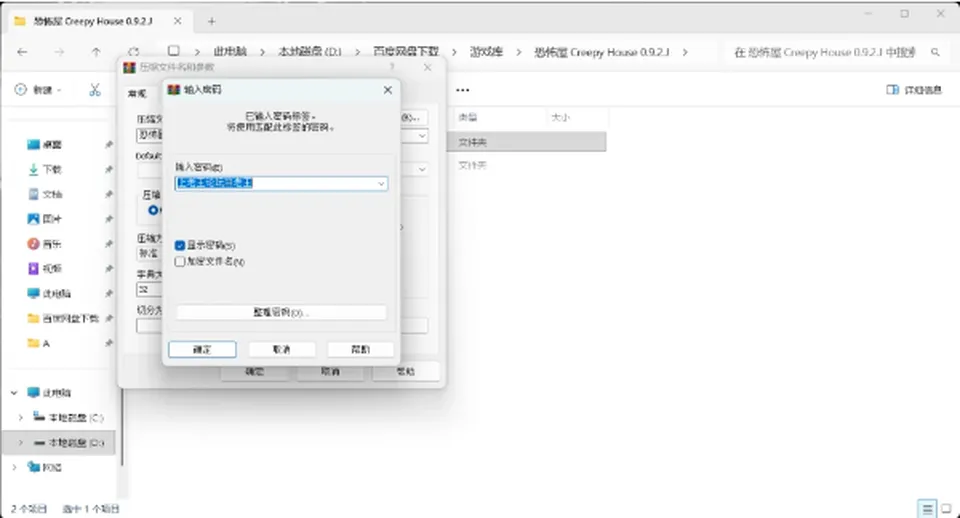
Task: Open the archive name dropdown in archive dialog
Action: (x=422, y=135)
